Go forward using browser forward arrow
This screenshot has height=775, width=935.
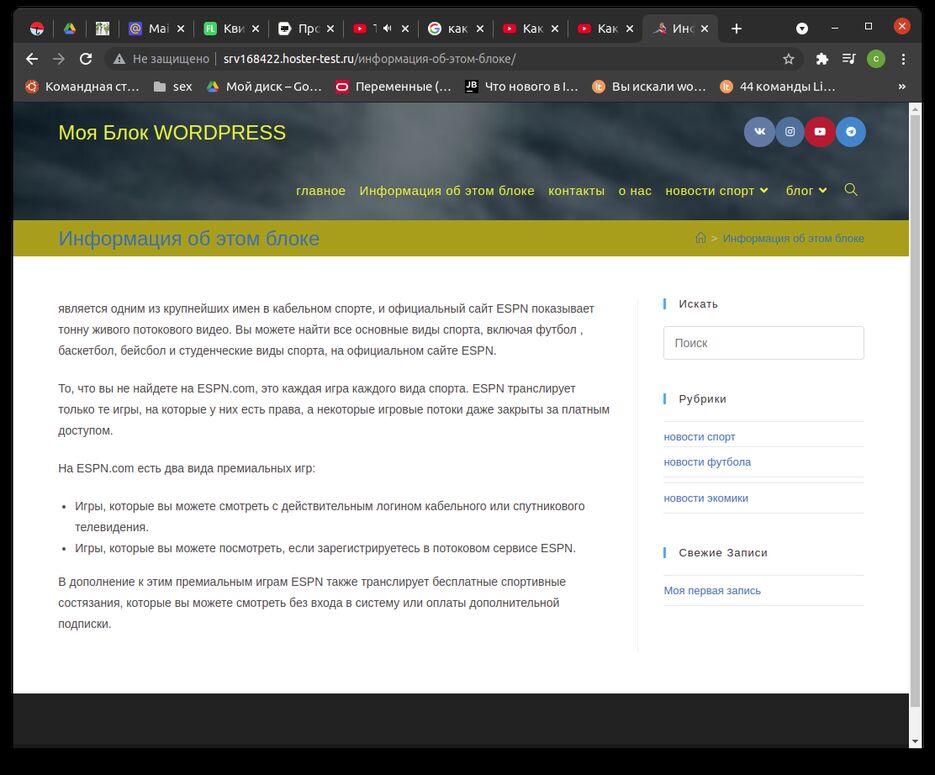tap(58, 58)
